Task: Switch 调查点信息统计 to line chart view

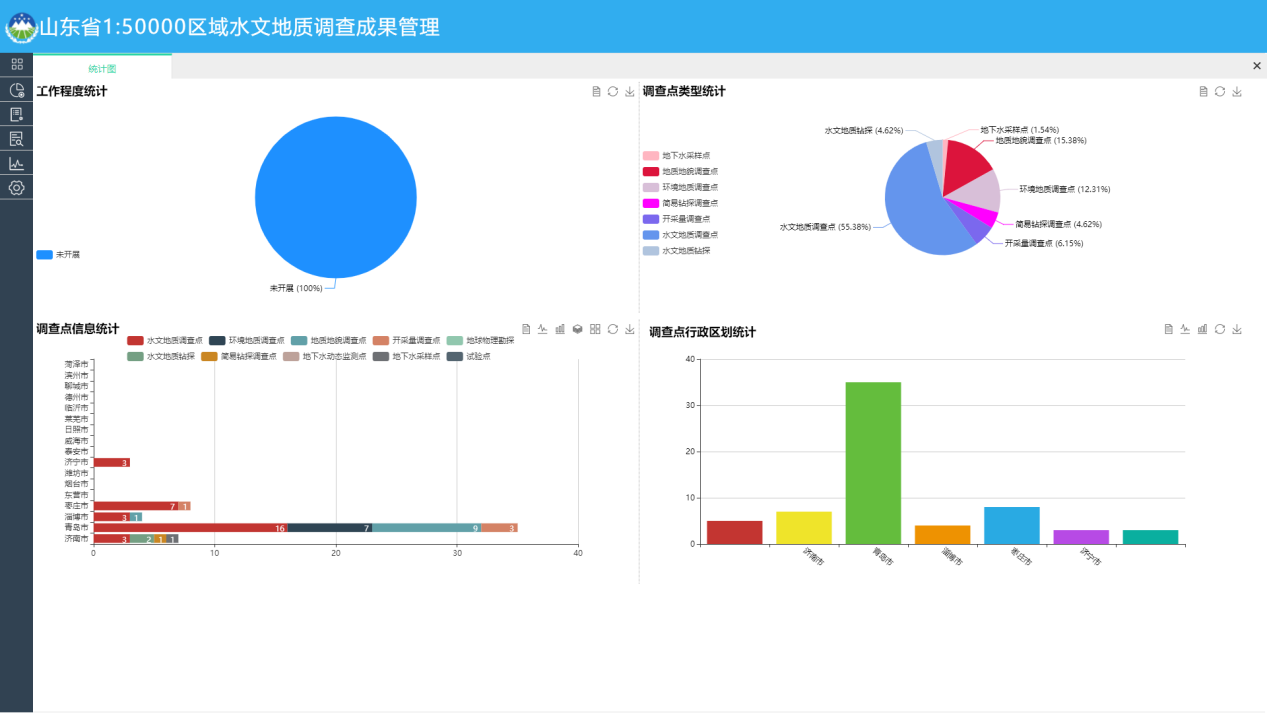Action: click(x=542, y=328)
